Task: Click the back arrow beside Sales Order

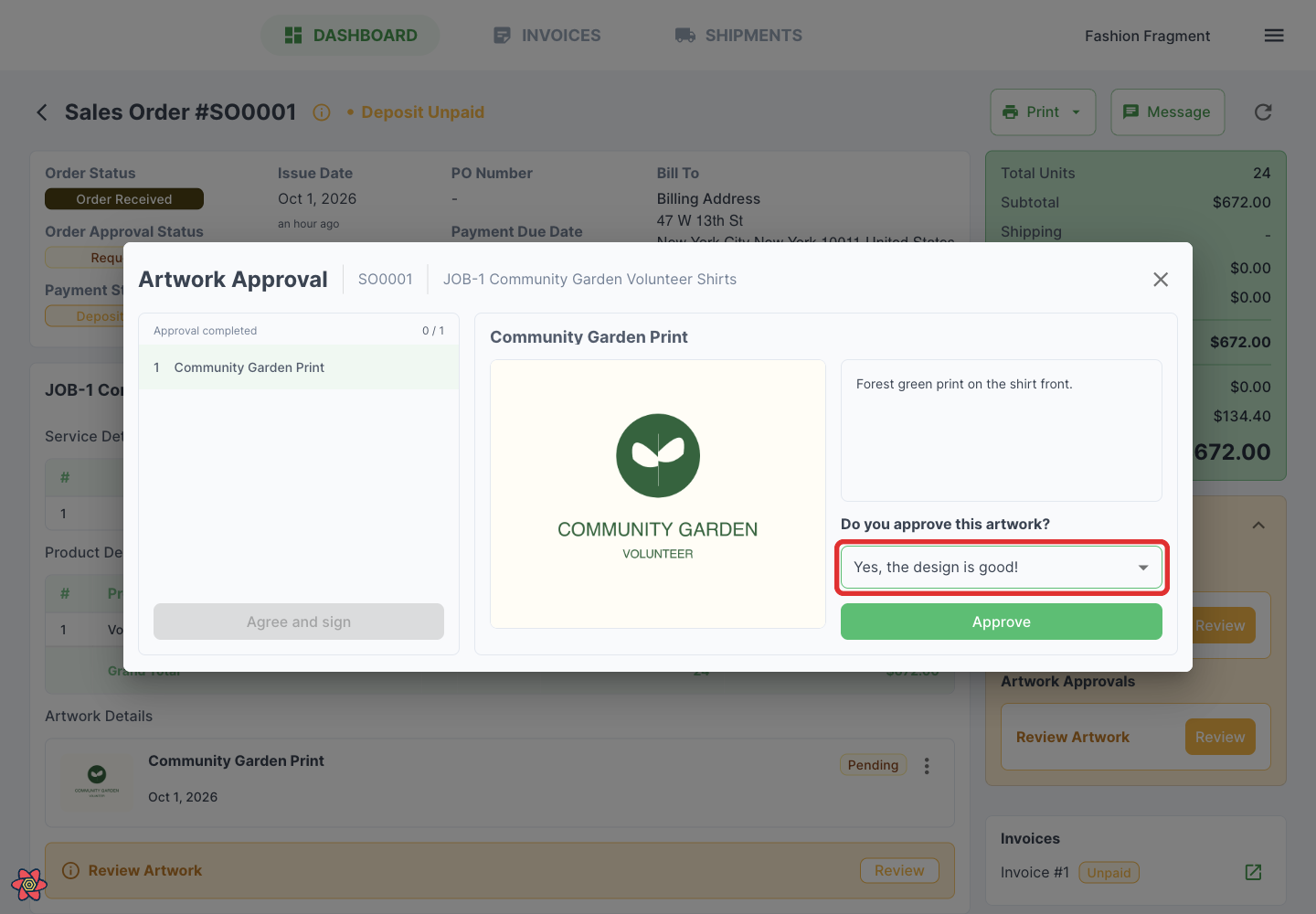Action: (41, 112)
